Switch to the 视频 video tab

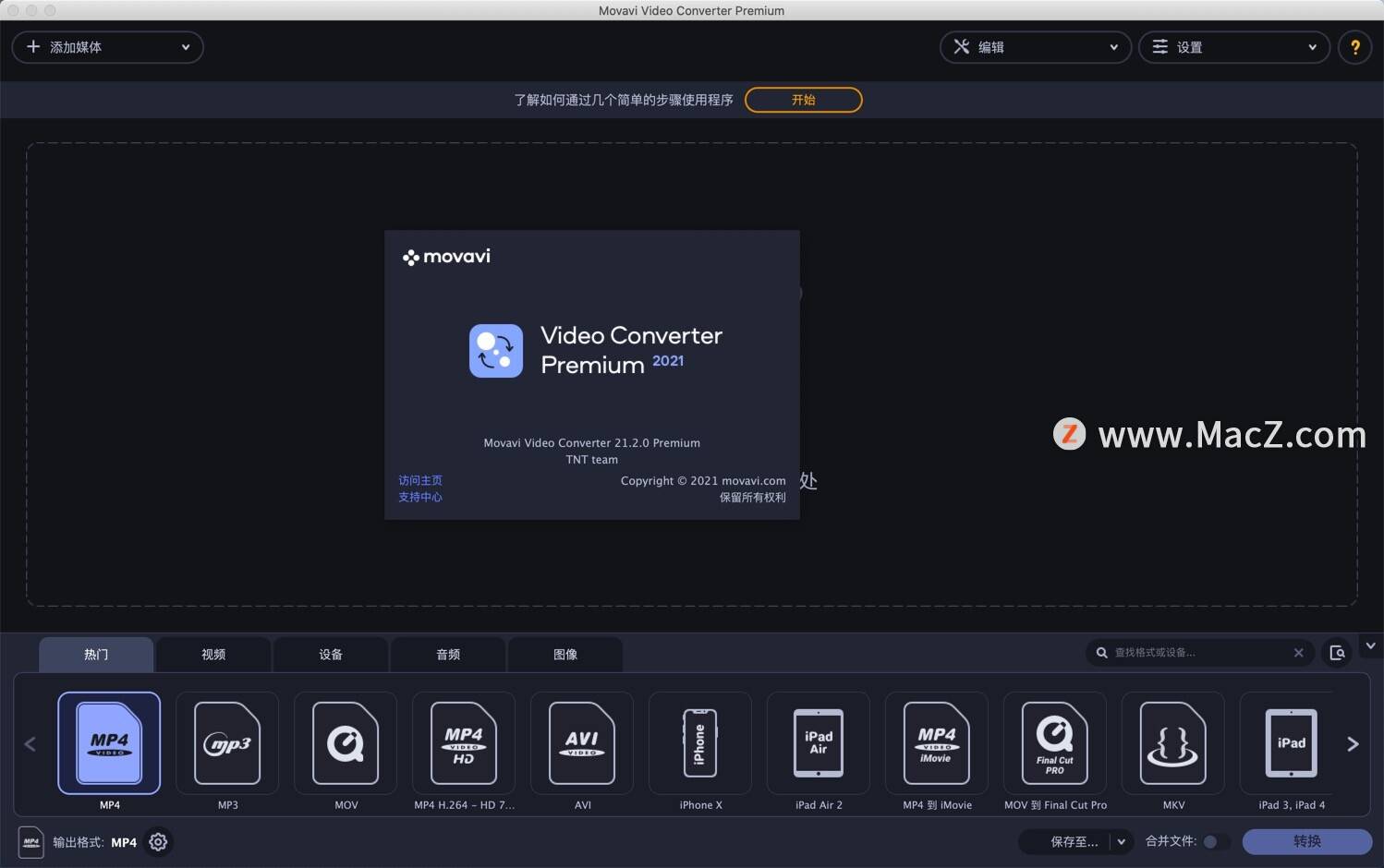coord(213,655)
